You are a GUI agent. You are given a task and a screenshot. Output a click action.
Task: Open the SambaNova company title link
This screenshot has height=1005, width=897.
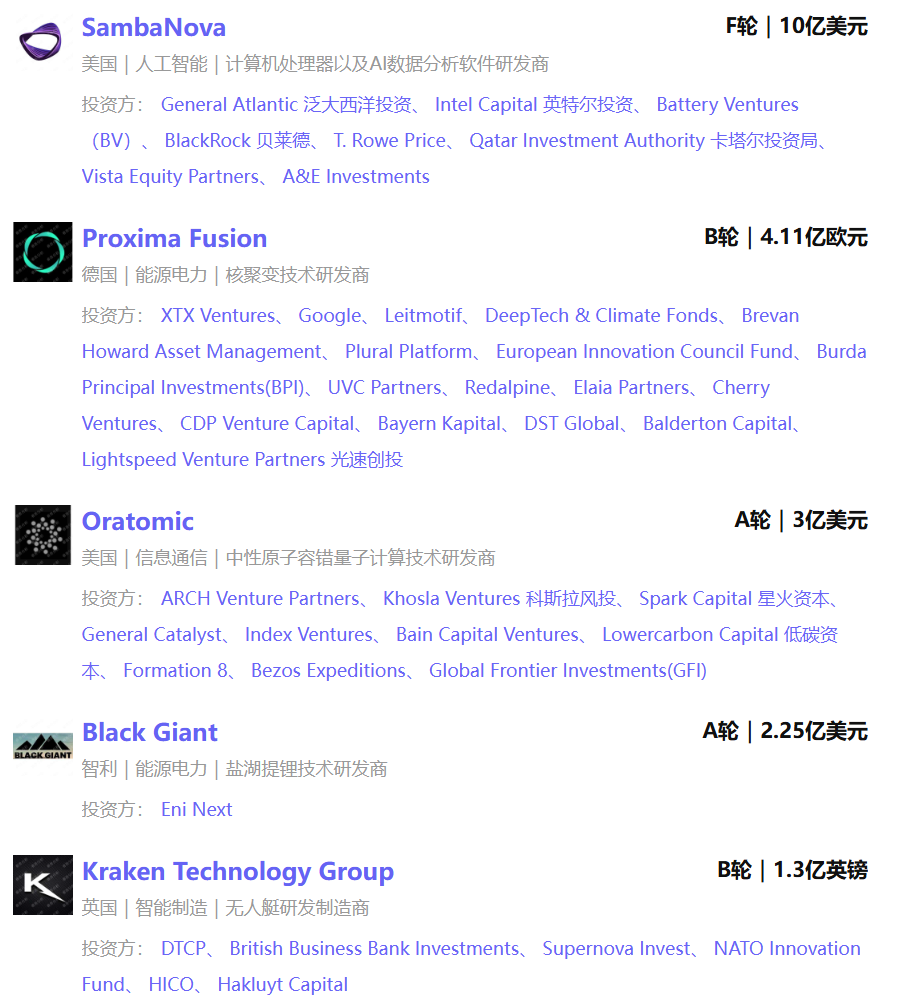[154, 28]
